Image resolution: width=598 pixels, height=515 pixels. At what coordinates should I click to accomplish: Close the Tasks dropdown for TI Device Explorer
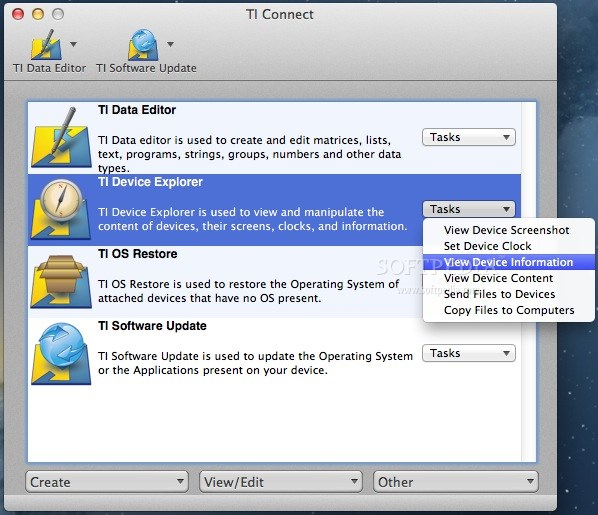(x=469, y=209)
